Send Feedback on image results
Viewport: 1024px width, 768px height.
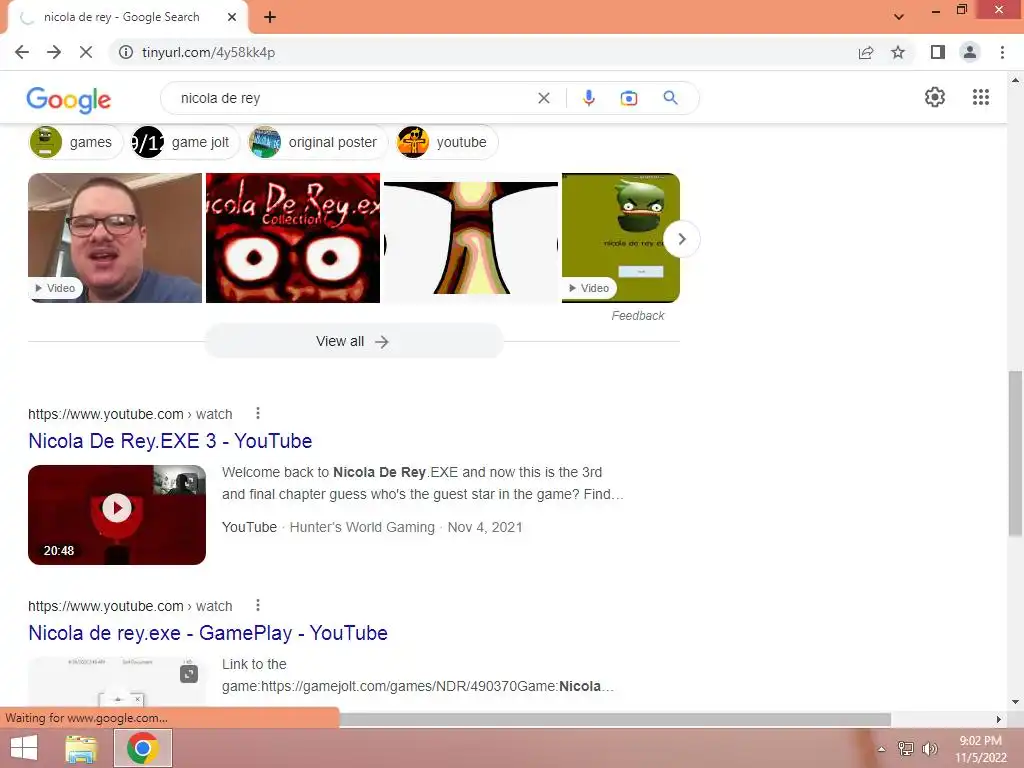coord(637,315)
